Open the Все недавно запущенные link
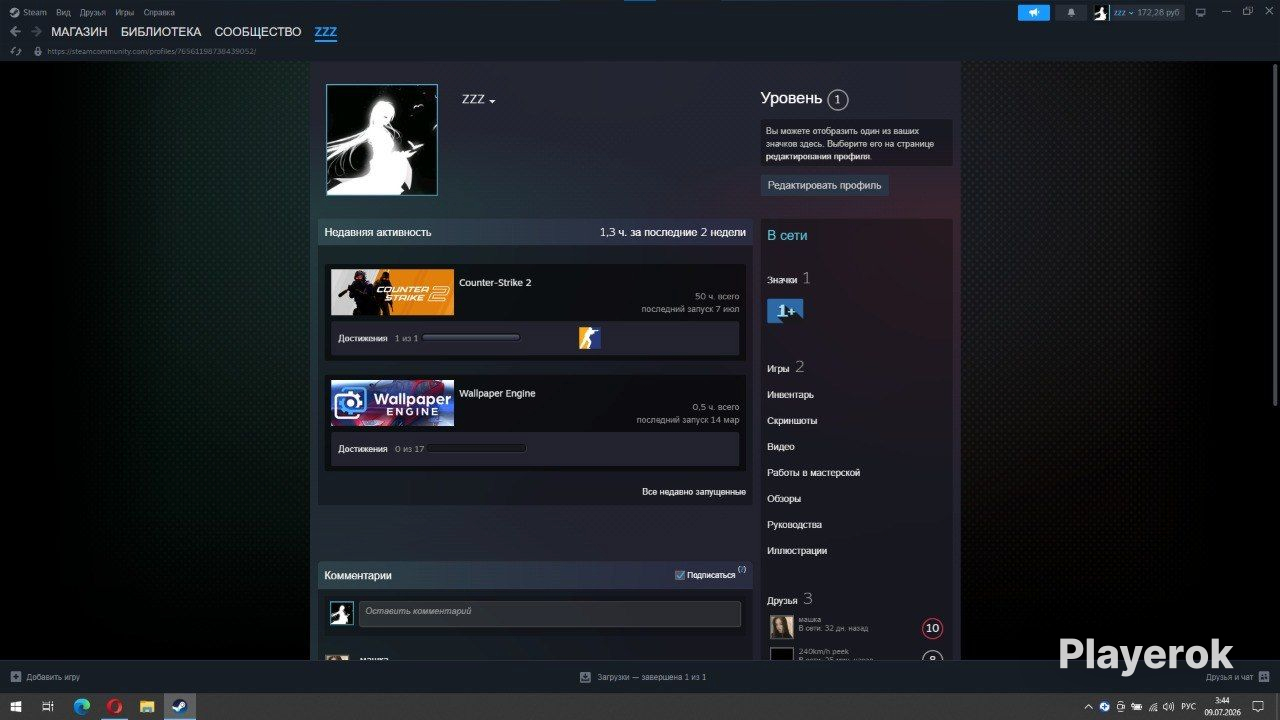Viewport: 1280px width, 720px height. tap(694, 492)
